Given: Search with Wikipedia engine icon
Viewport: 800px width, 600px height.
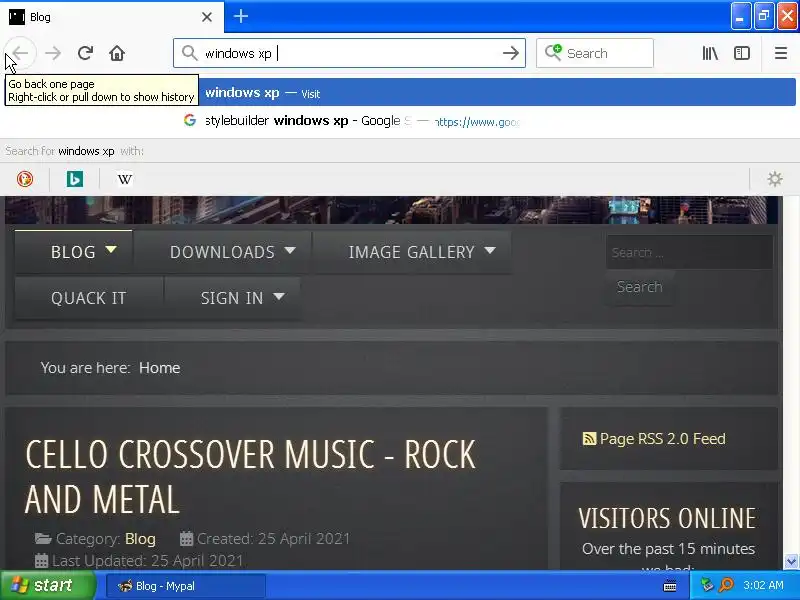Looking at the screenshot, I should tap(125, 179).
